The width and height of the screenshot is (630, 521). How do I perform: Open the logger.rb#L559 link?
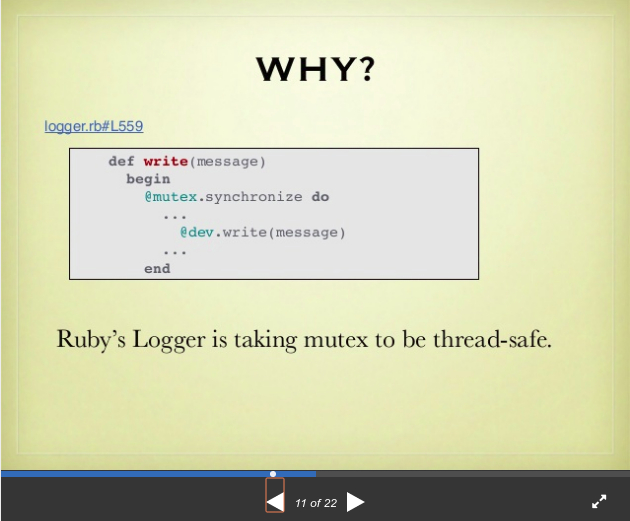[x=94, y=126]
